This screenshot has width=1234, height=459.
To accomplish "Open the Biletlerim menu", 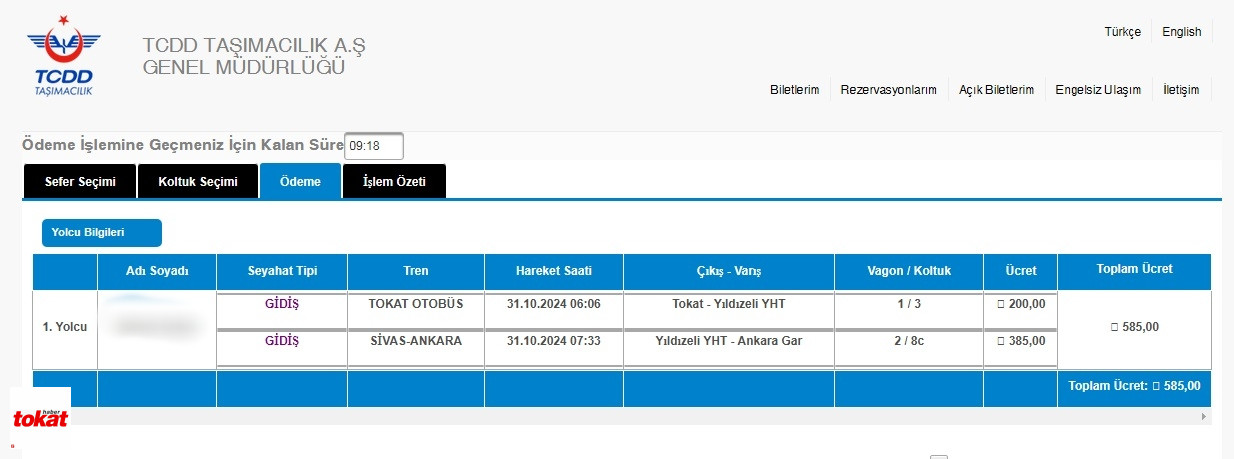I will pyautogui.click(x=794, y=90).
